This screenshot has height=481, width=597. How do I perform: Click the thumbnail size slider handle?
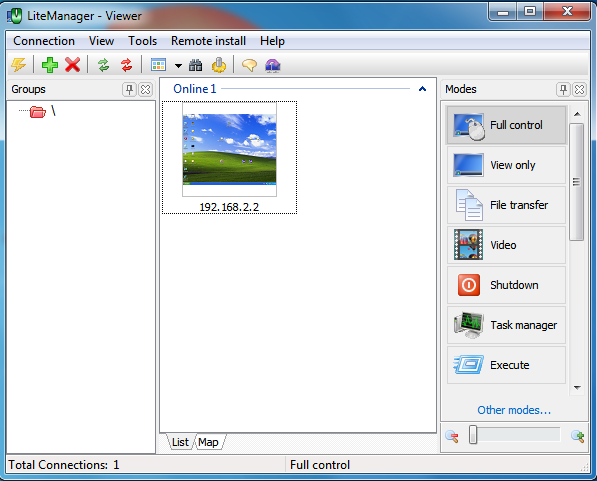pyautogui.click(x=473, y=435)
